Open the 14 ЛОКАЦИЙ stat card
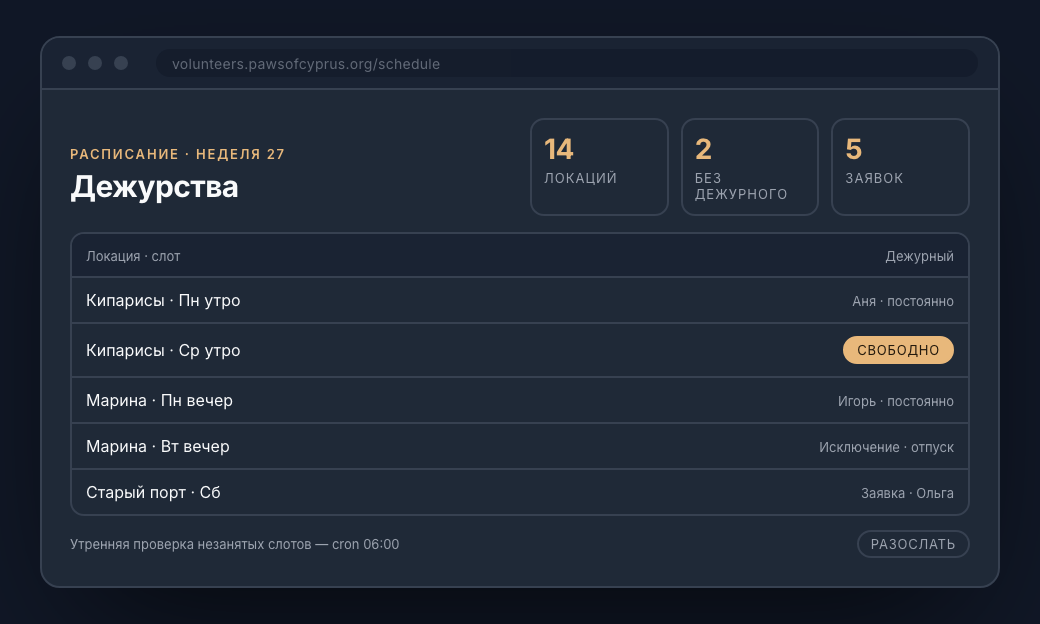Viewport: 1040px width, 624px height. point(599,167)
